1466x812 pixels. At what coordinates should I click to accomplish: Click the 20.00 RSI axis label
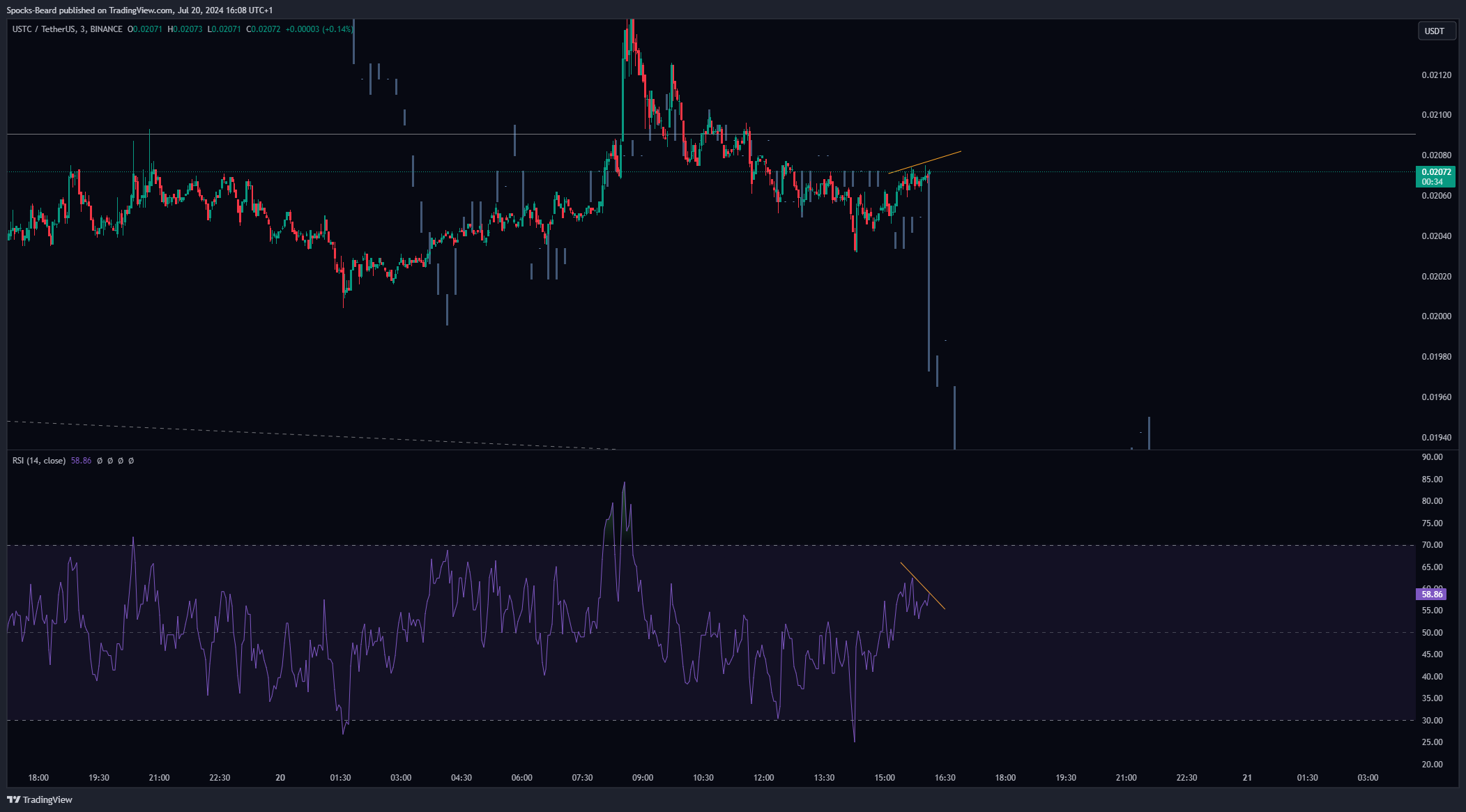[x=1432, y=765]
